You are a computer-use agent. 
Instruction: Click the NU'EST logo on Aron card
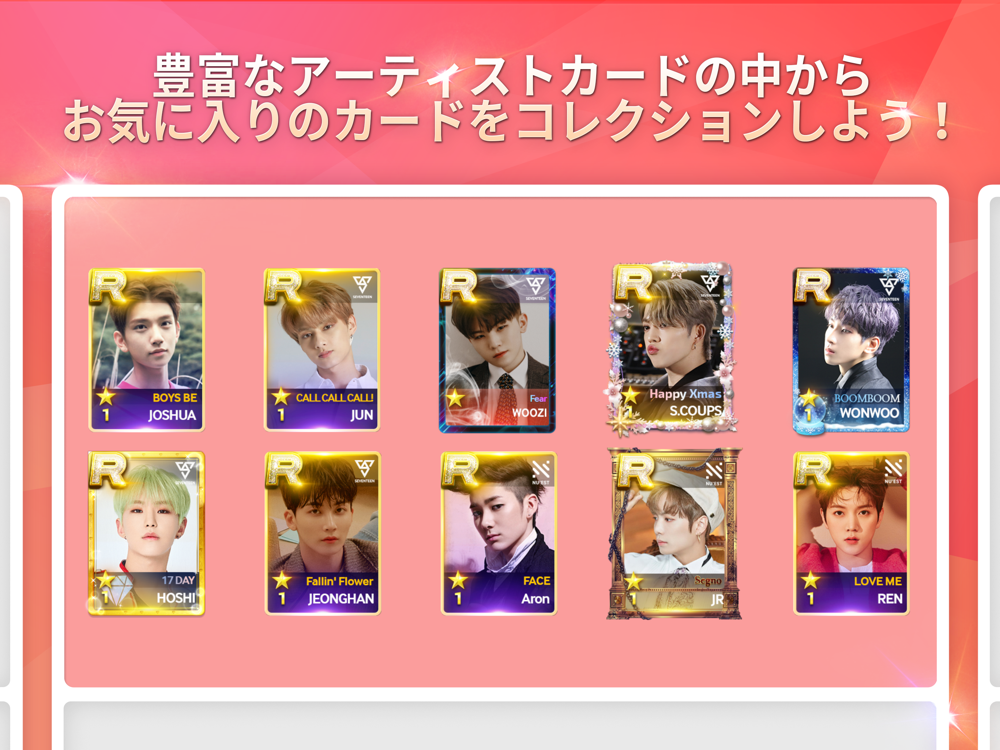pos(541,471)
